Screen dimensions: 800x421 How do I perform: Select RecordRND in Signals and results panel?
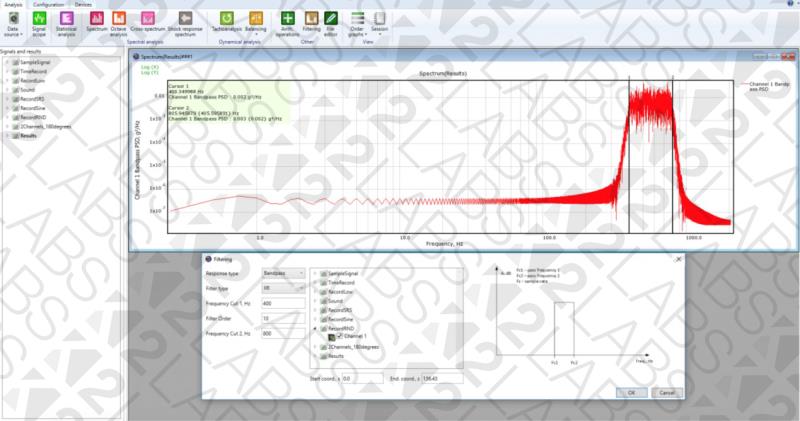pyautogui.click(x=33, y=117)
